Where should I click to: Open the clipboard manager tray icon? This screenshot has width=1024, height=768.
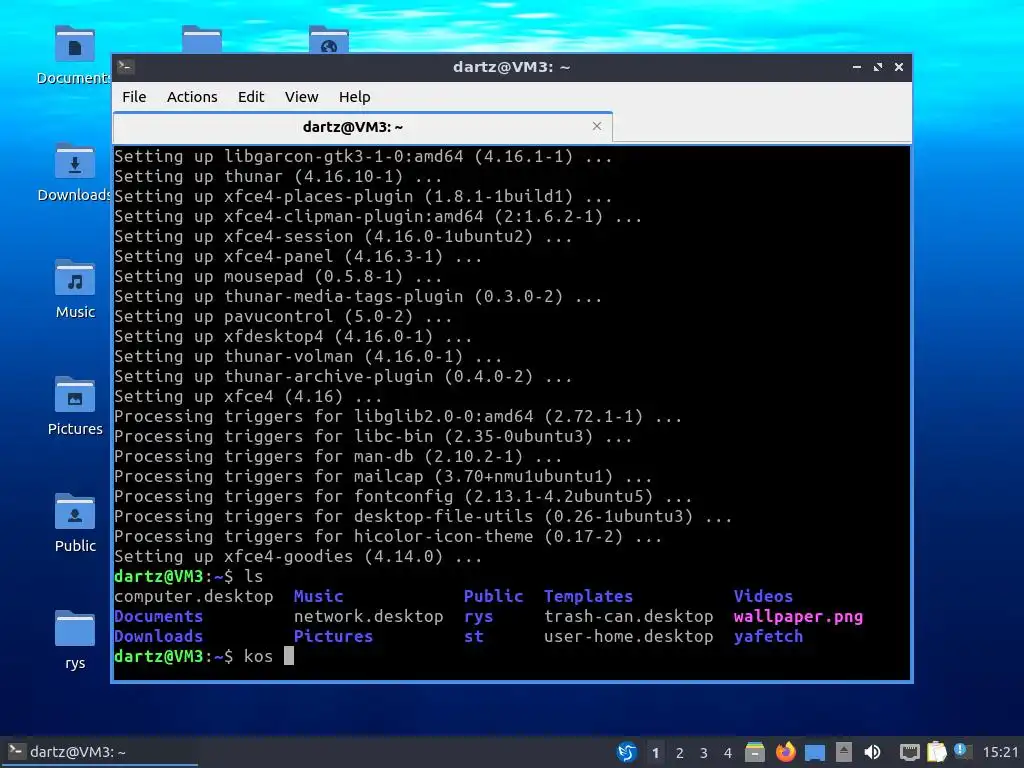[x=936, y=752]
